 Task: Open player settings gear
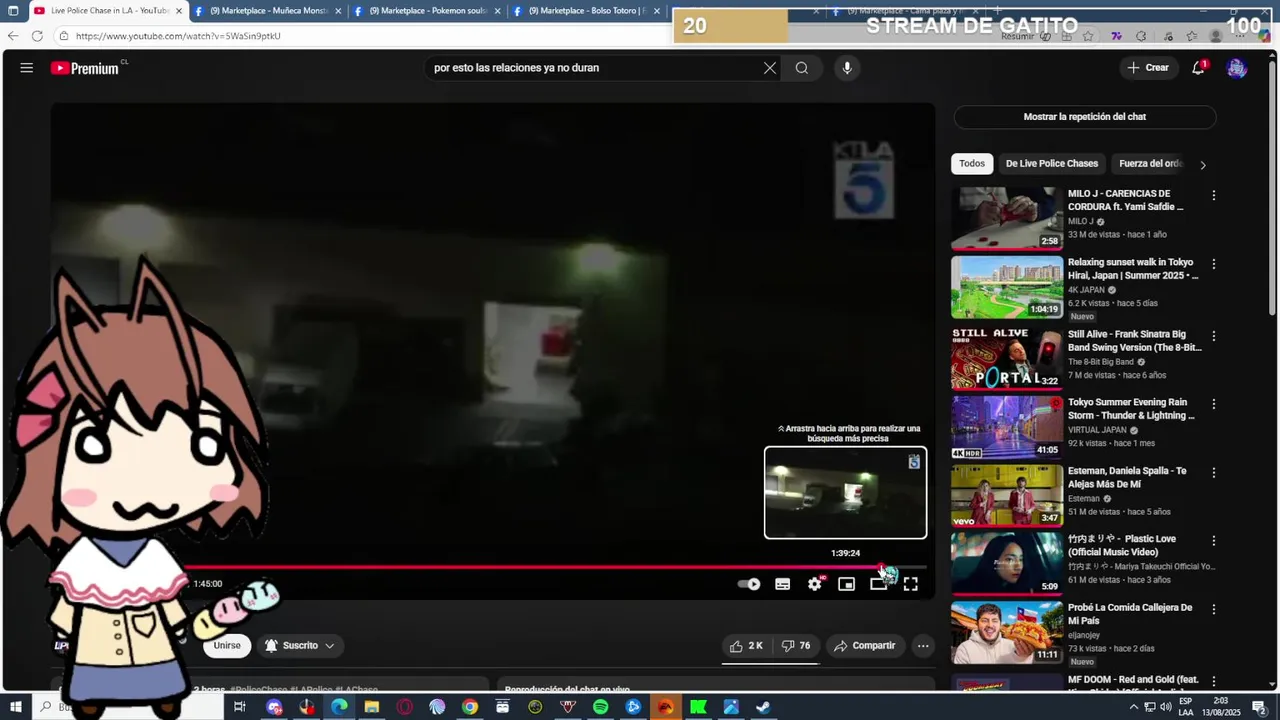[815, 584]
